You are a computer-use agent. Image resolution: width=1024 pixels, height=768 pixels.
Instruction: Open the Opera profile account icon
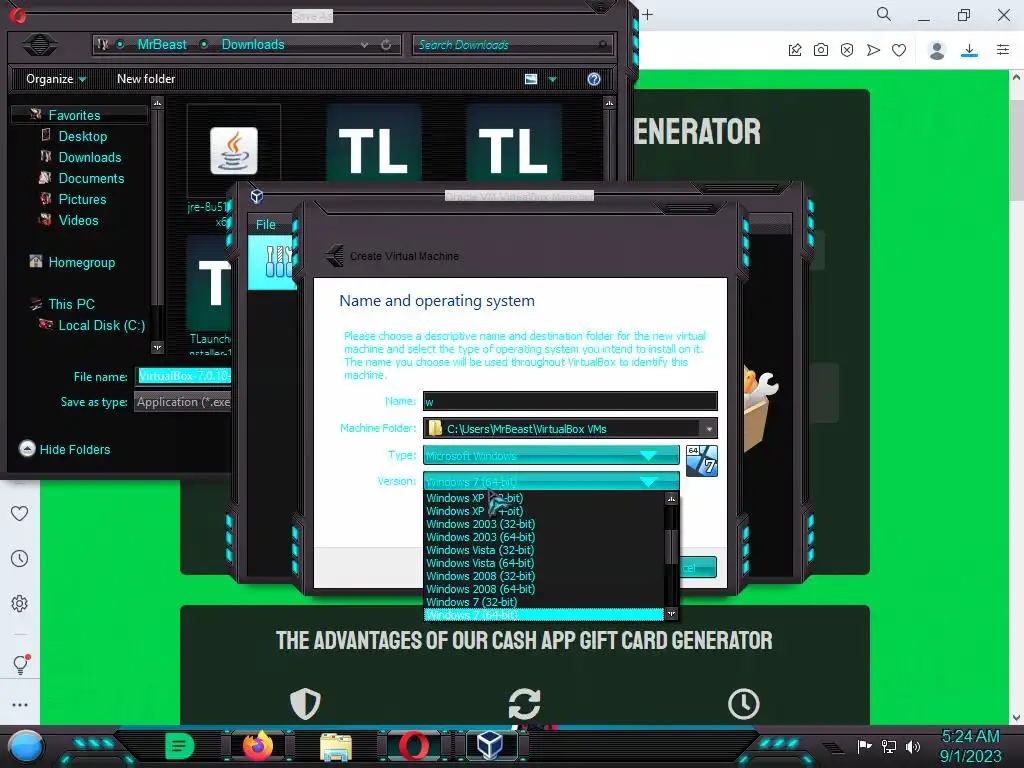936,50
